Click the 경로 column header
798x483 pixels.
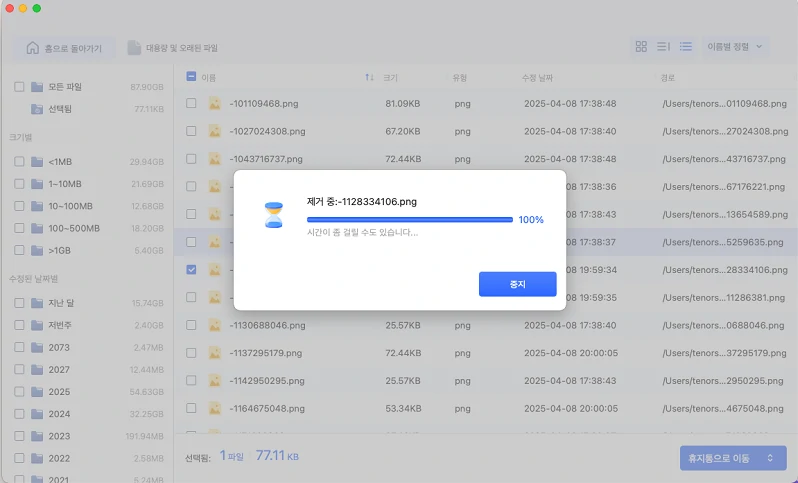click(667, 78)
